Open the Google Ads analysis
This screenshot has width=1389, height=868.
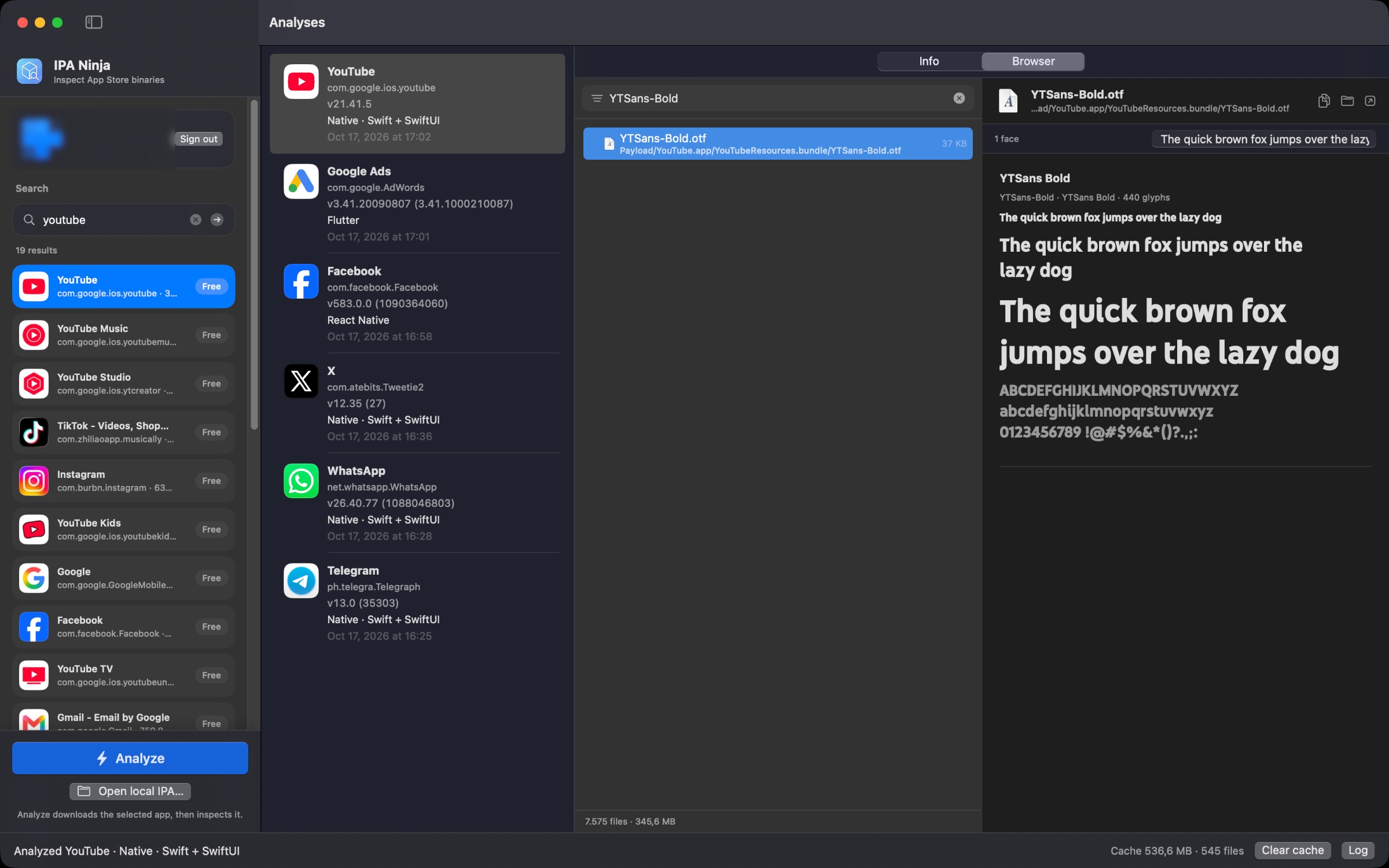coord(417,204)
